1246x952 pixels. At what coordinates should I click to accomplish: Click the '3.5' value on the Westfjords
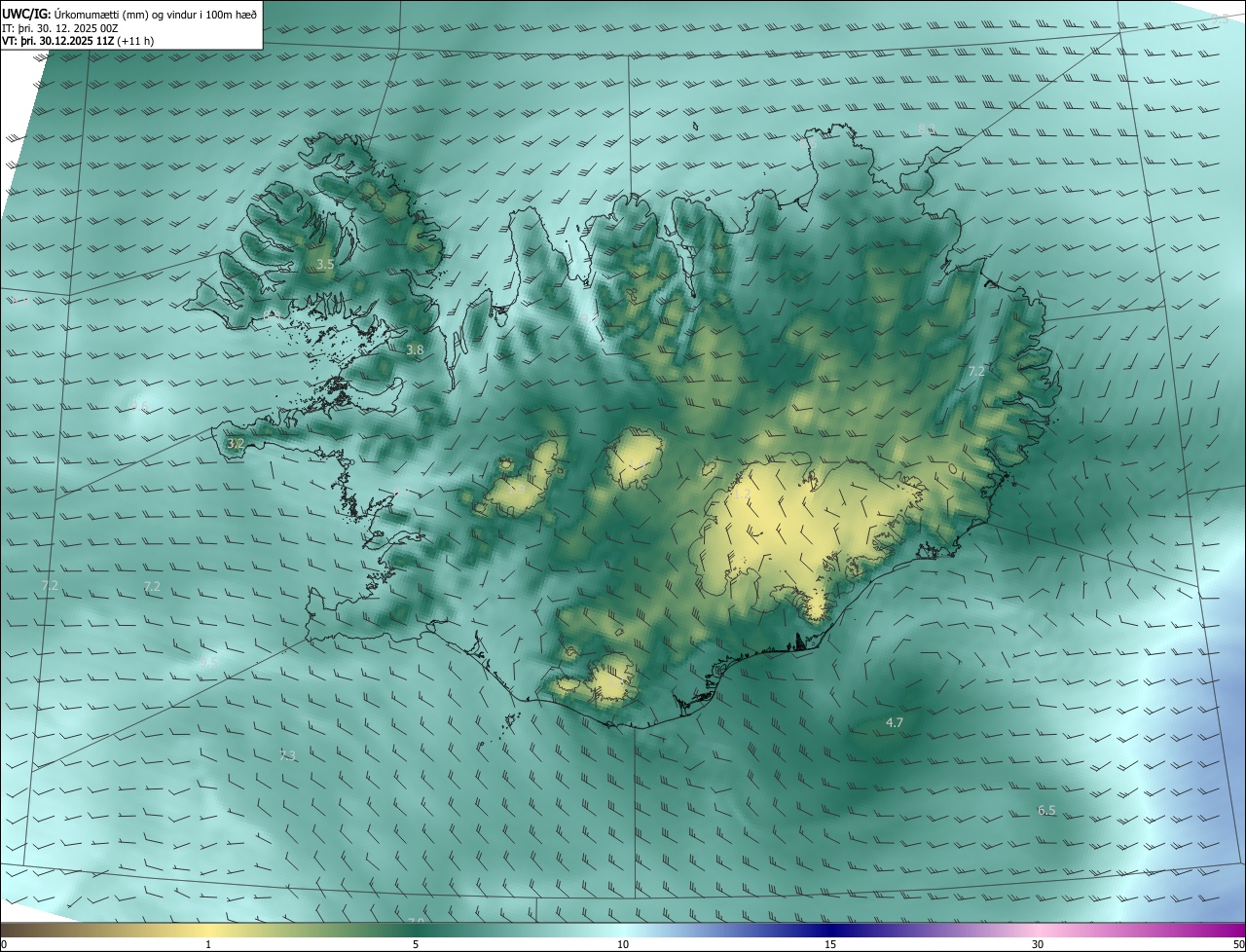coord(325,264)
